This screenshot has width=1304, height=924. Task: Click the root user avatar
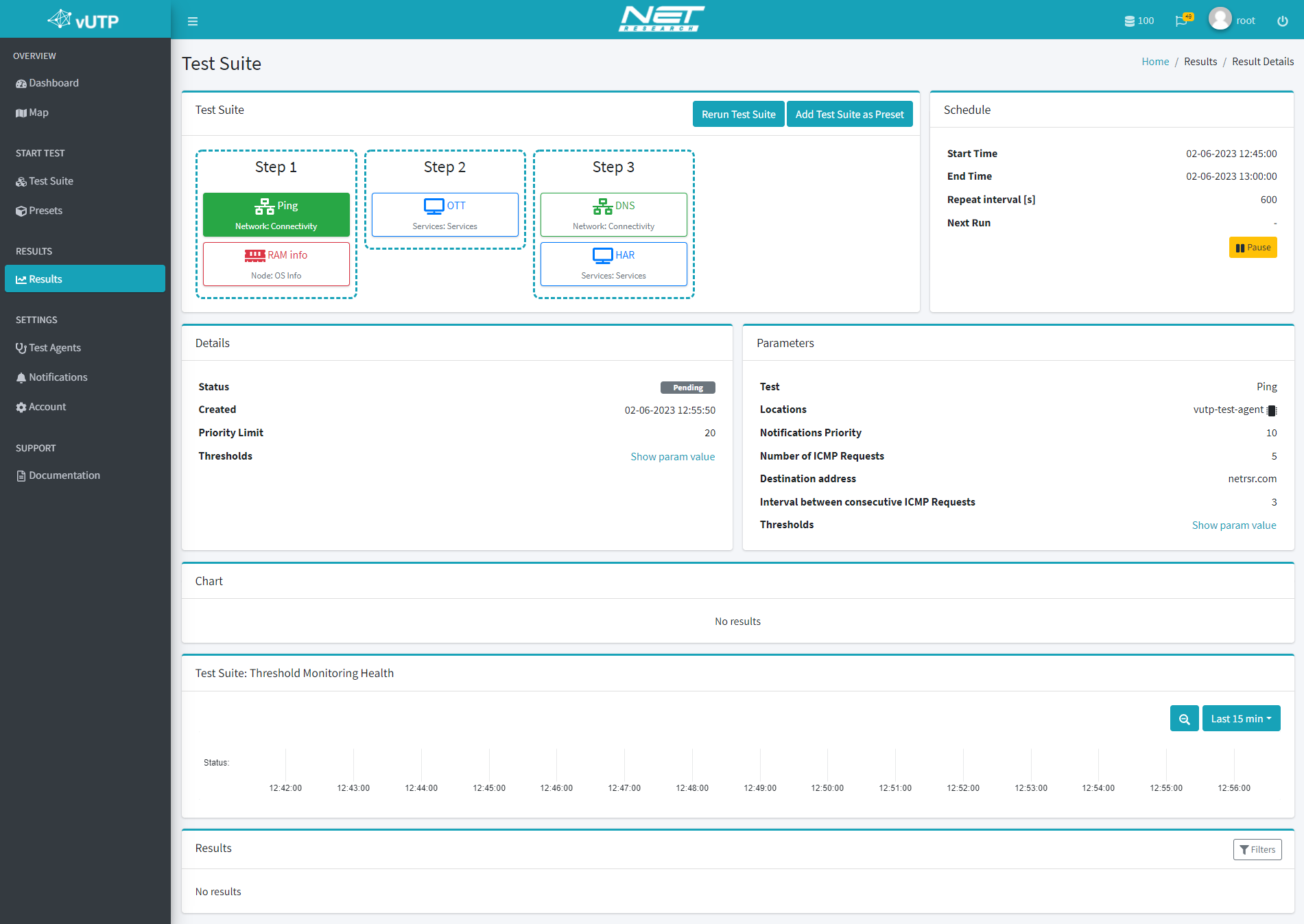pyautogui.click(x=1220, y=19)
